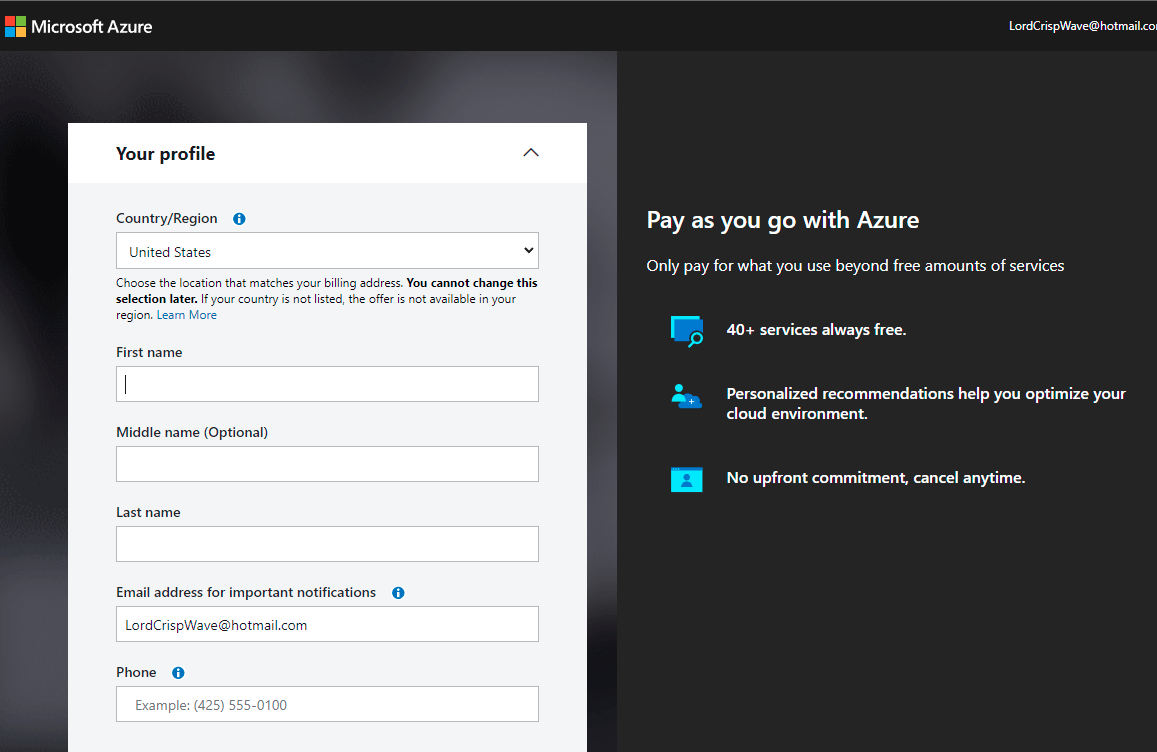The height and width of the screenshot is (752, 1157).
Task: Click the Microsoft Azure logo
Action: [78, 27]
